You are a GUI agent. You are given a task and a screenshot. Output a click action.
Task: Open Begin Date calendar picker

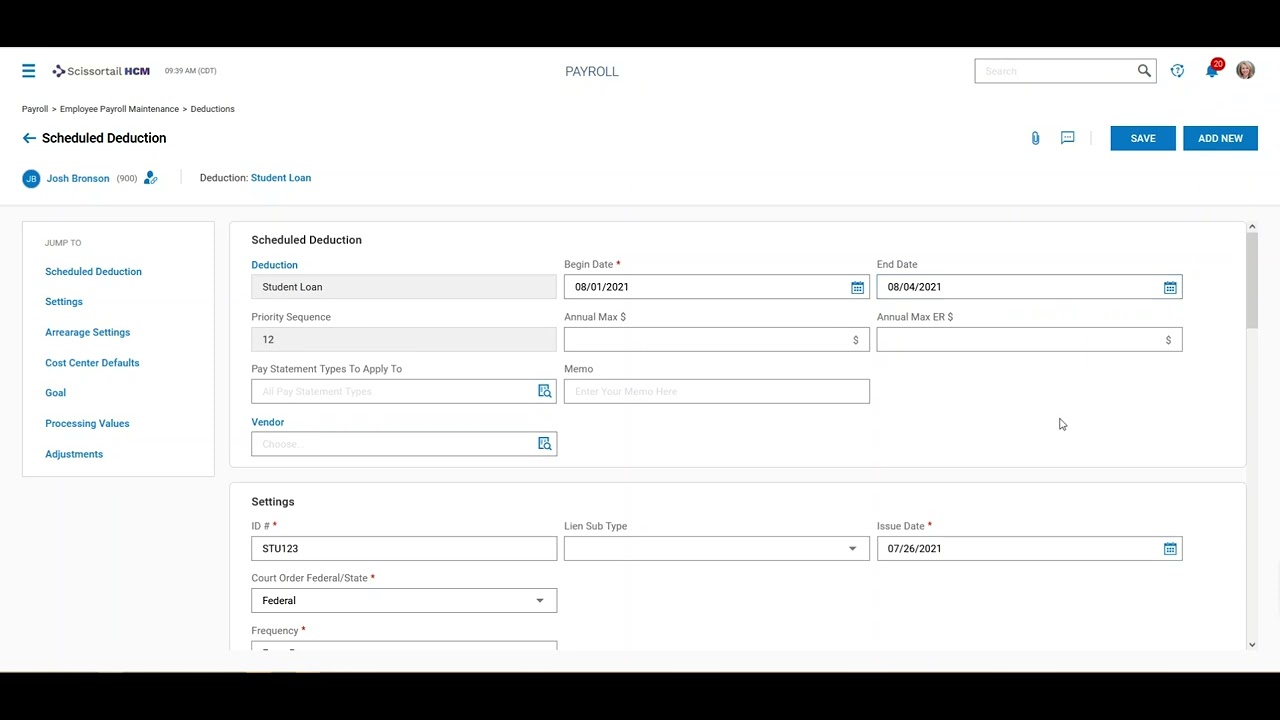pyautogui.click(x=857, y=287)
